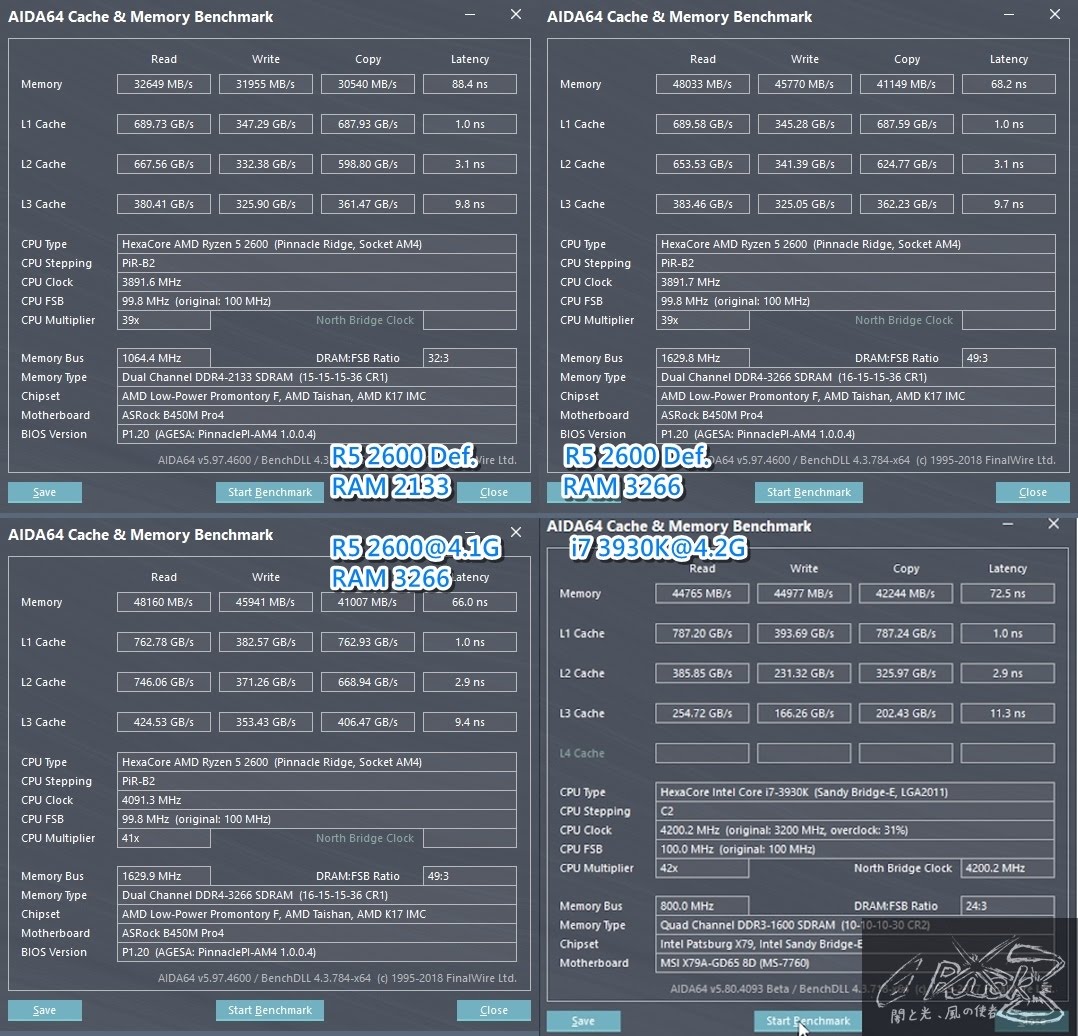Select the DRAM:FSB Ratio field showing 24:3
Viewport: 1078px width, 1036px height.
[x=1007, y=906]
